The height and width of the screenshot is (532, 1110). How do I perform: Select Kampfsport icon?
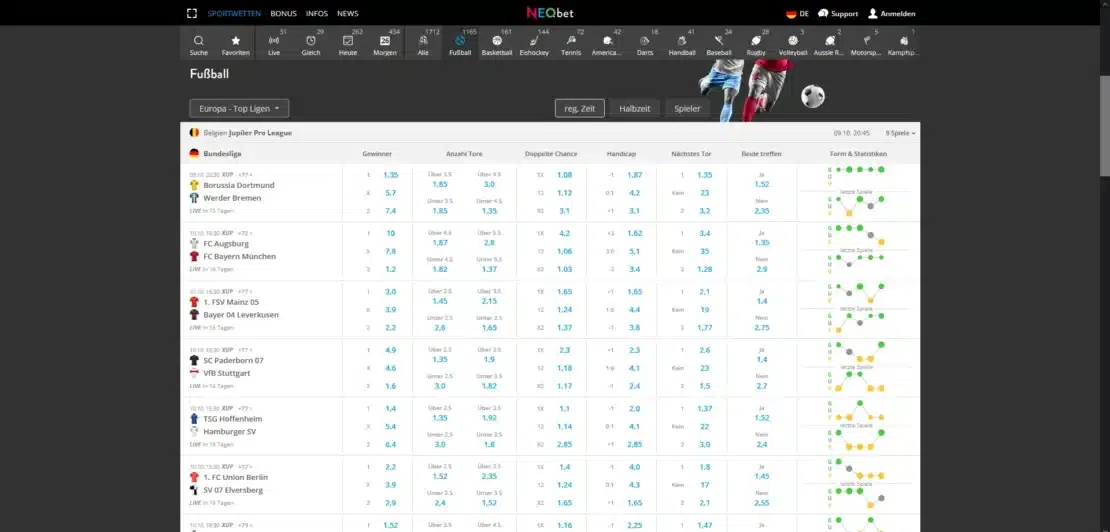coord(903,41)
